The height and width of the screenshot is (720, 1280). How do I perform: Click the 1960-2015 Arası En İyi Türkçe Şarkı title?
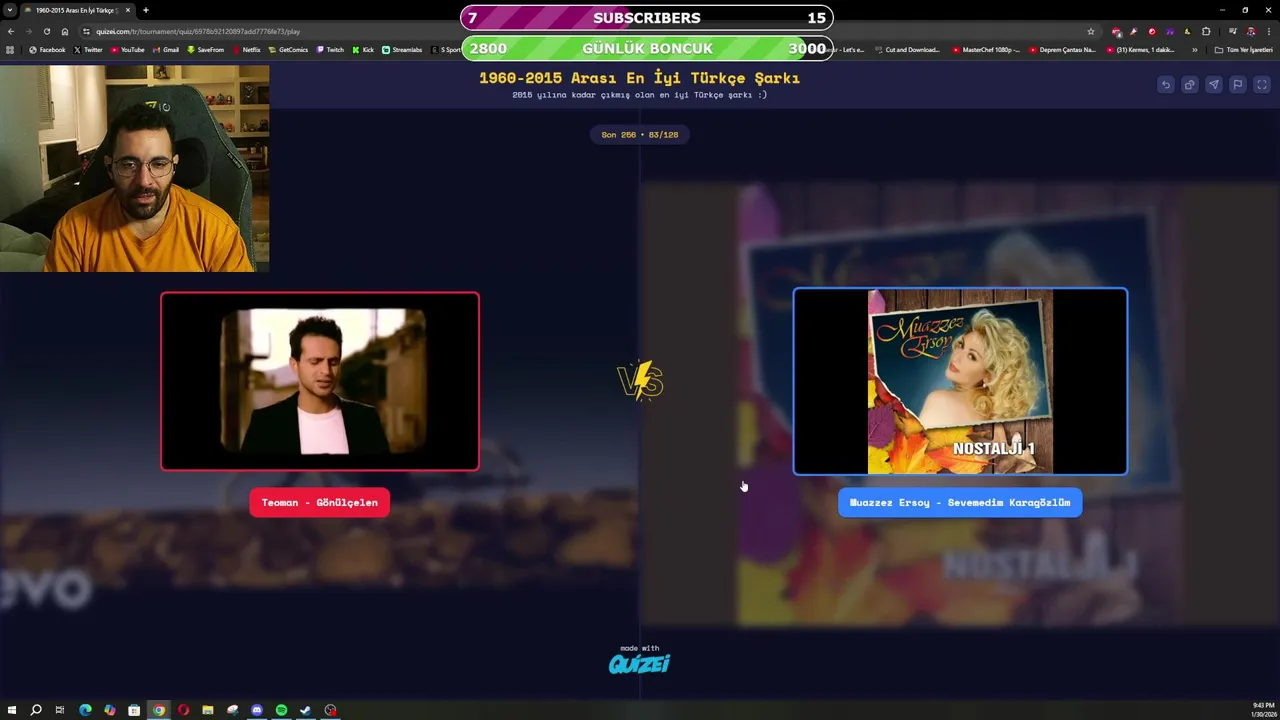coord(639,77)
